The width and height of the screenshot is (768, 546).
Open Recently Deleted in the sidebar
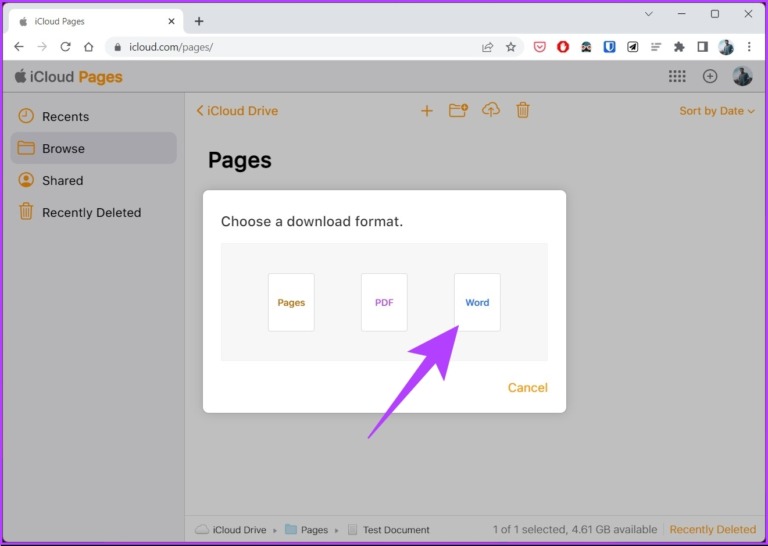click(93, 213)
